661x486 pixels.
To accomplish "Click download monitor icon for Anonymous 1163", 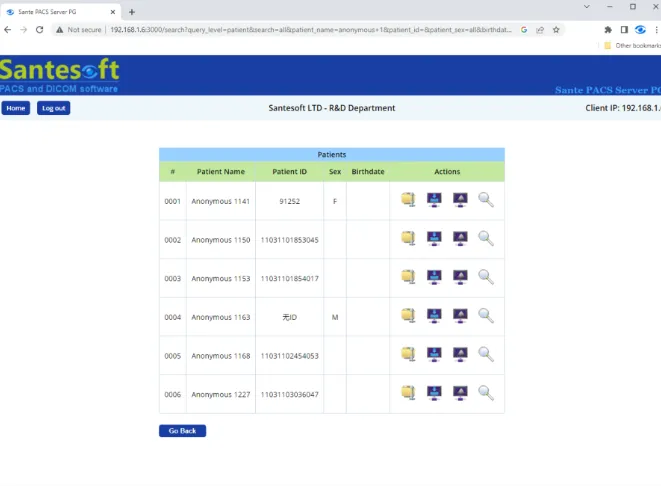I will tap(434, 315).
